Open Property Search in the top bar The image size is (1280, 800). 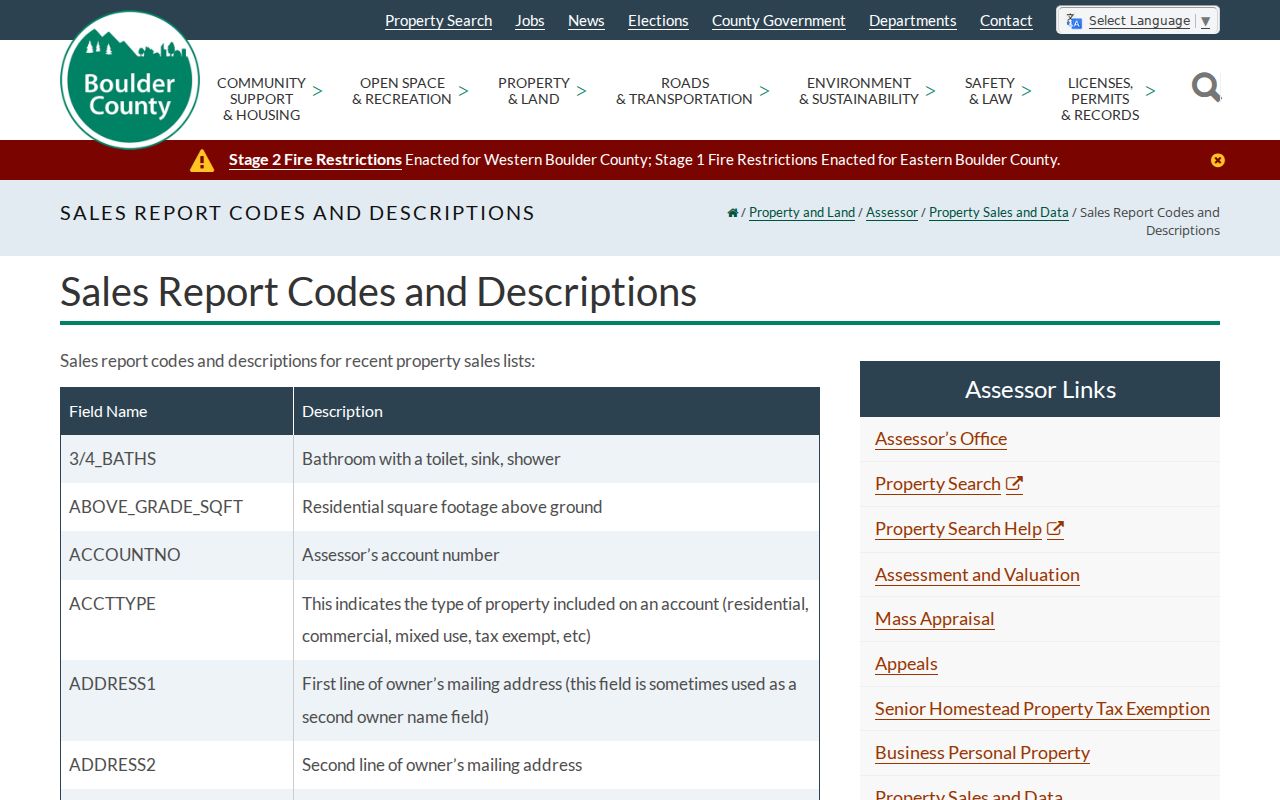click(438, 21)
